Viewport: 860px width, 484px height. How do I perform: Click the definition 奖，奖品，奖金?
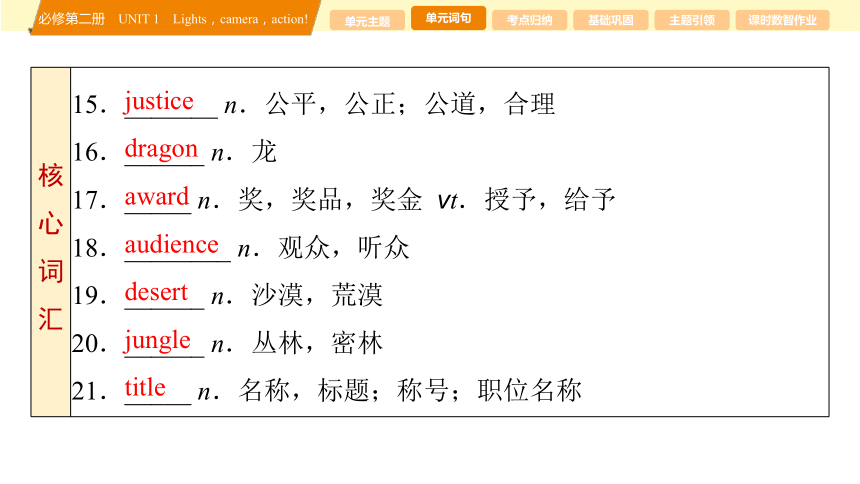pos(330,199)
